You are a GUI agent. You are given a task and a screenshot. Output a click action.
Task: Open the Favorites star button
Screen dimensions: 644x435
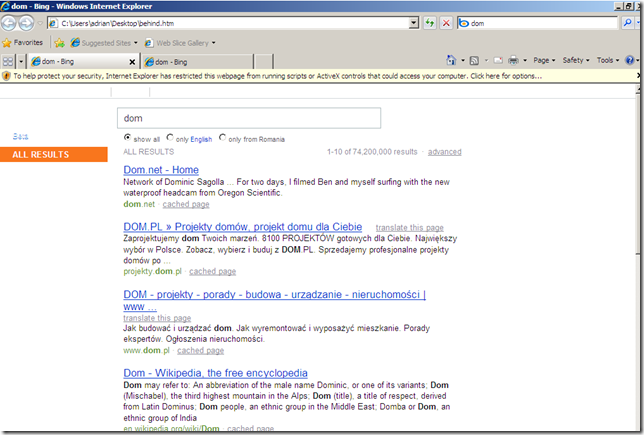(23, 43)
